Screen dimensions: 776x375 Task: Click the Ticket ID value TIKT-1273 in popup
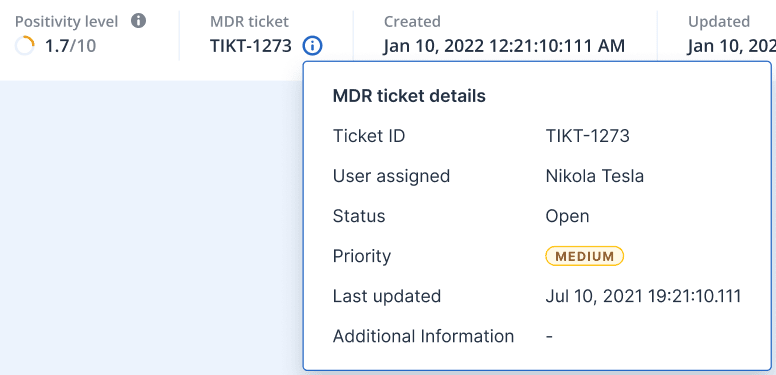pyautogui.click(x=587, y=136)
